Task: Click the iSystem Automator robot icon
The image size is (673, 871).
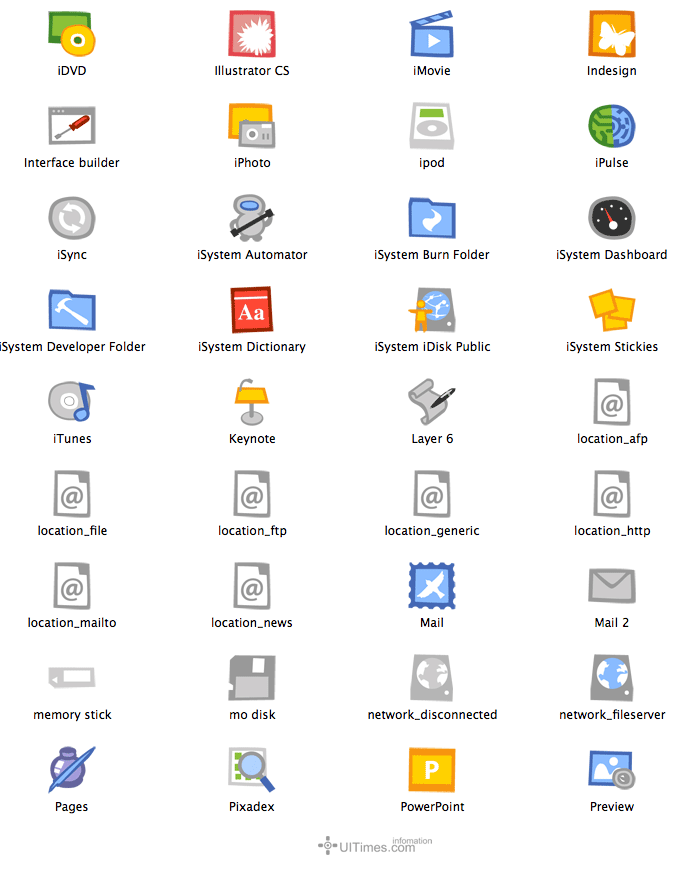Action: pos(252,218)
